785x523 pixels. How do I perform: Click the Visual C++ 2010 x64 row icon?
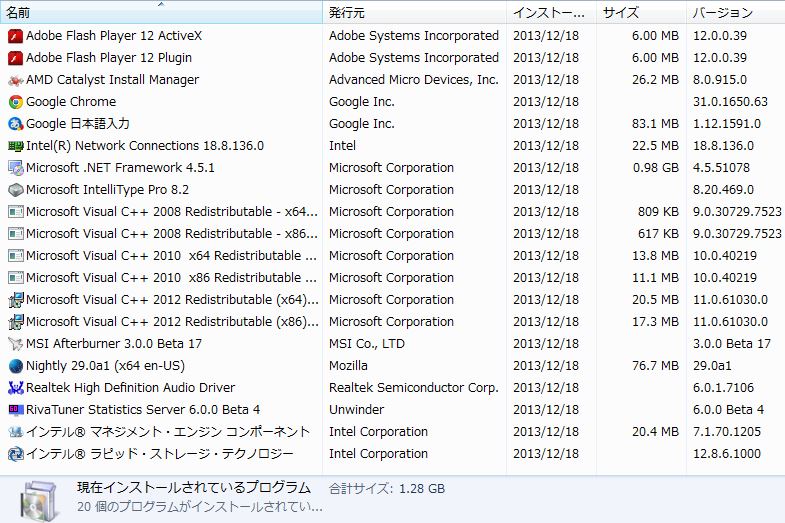(x=16, y=256)
